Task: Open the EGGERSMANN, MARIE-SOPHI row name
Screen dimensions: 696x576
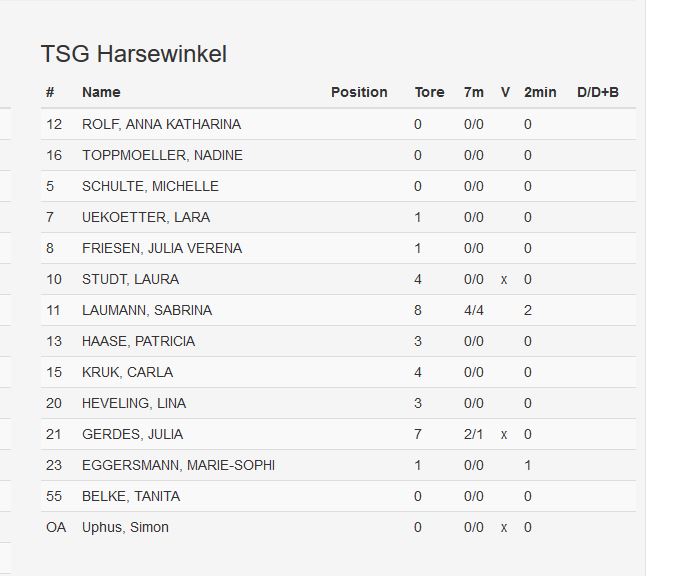Action: [x=178, y=465]
